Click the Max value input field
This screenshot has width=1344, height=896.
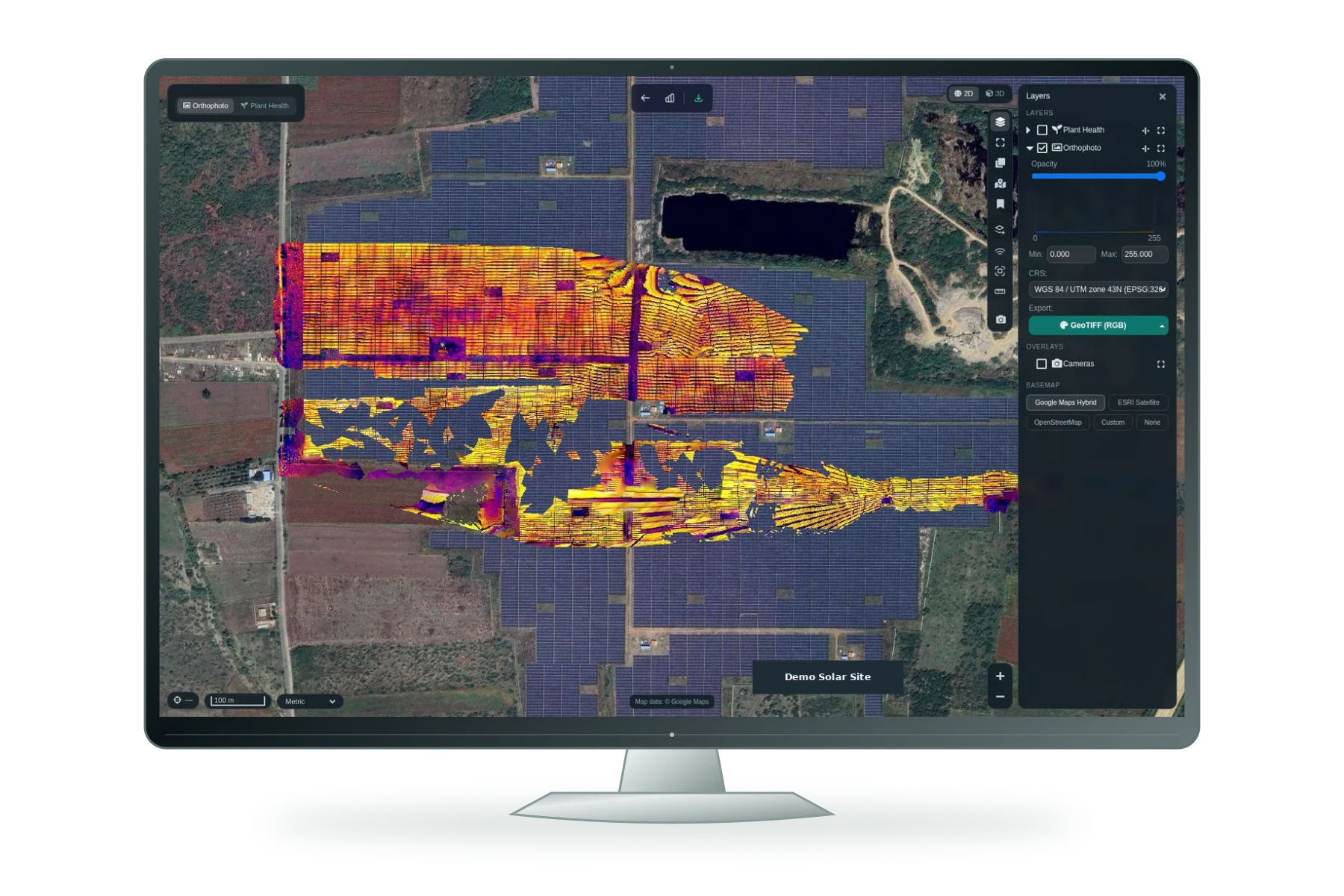1144,254
